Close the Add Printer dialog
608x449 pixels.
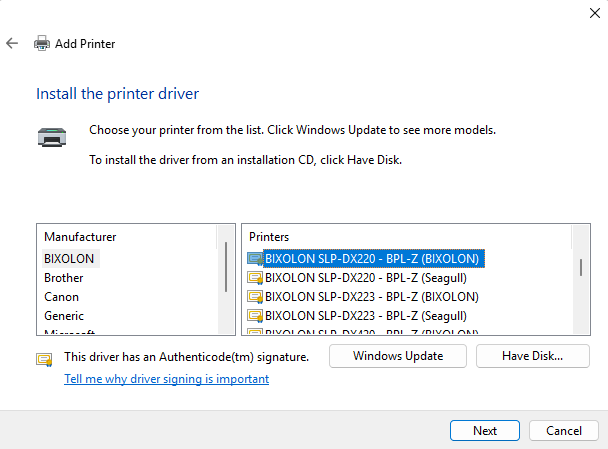click(595, 13)
